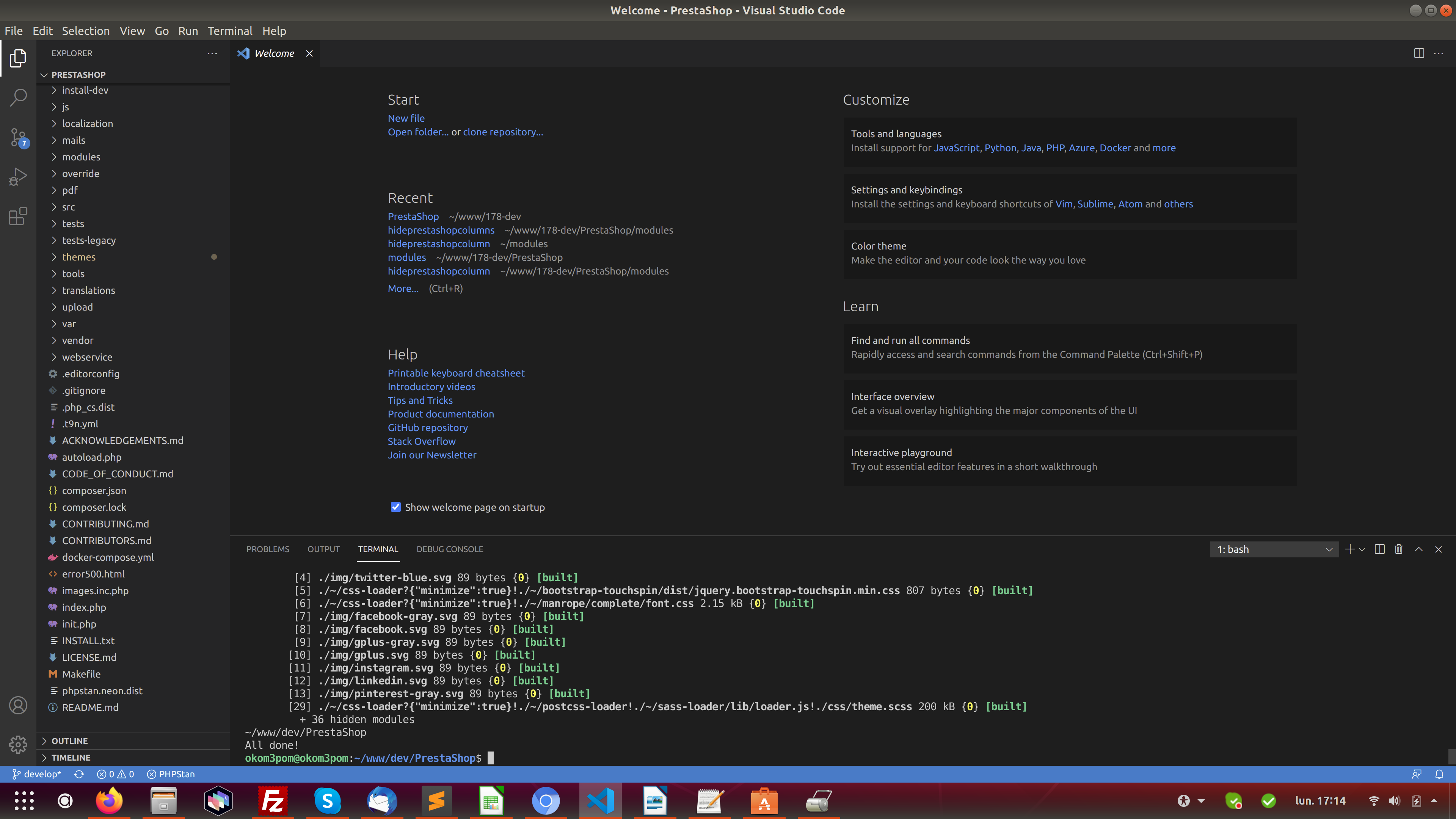Image resolution: width=1456 pixels, height=819 pixels.
Task: Split the editor to the right
Action: tap(1419, 53)
